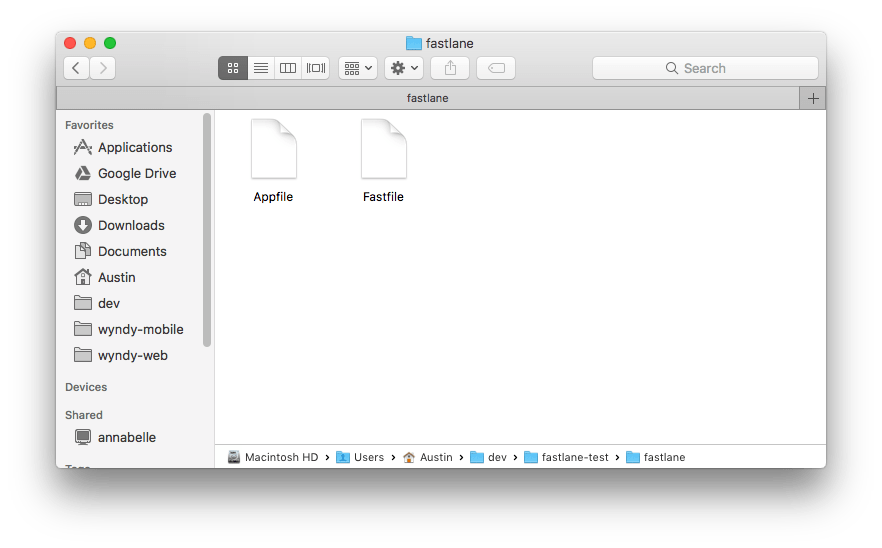The image size is (882, 548).
Task: Click the Share toolbar button
Action: click(x=450, y=68)
